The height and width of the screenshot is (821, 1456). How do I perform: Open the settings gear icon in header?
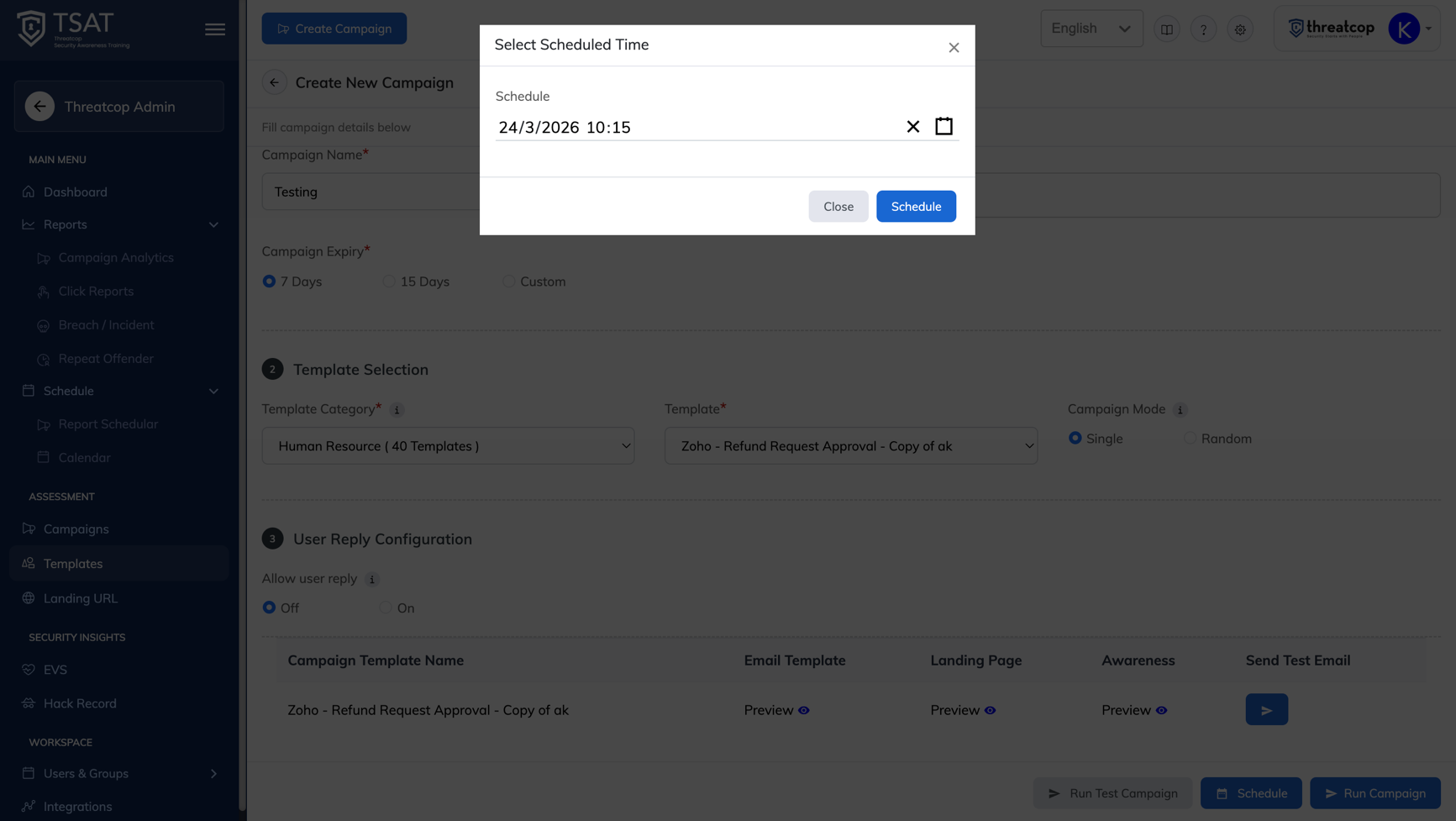pyautogui.click(x=1240, y=29)
